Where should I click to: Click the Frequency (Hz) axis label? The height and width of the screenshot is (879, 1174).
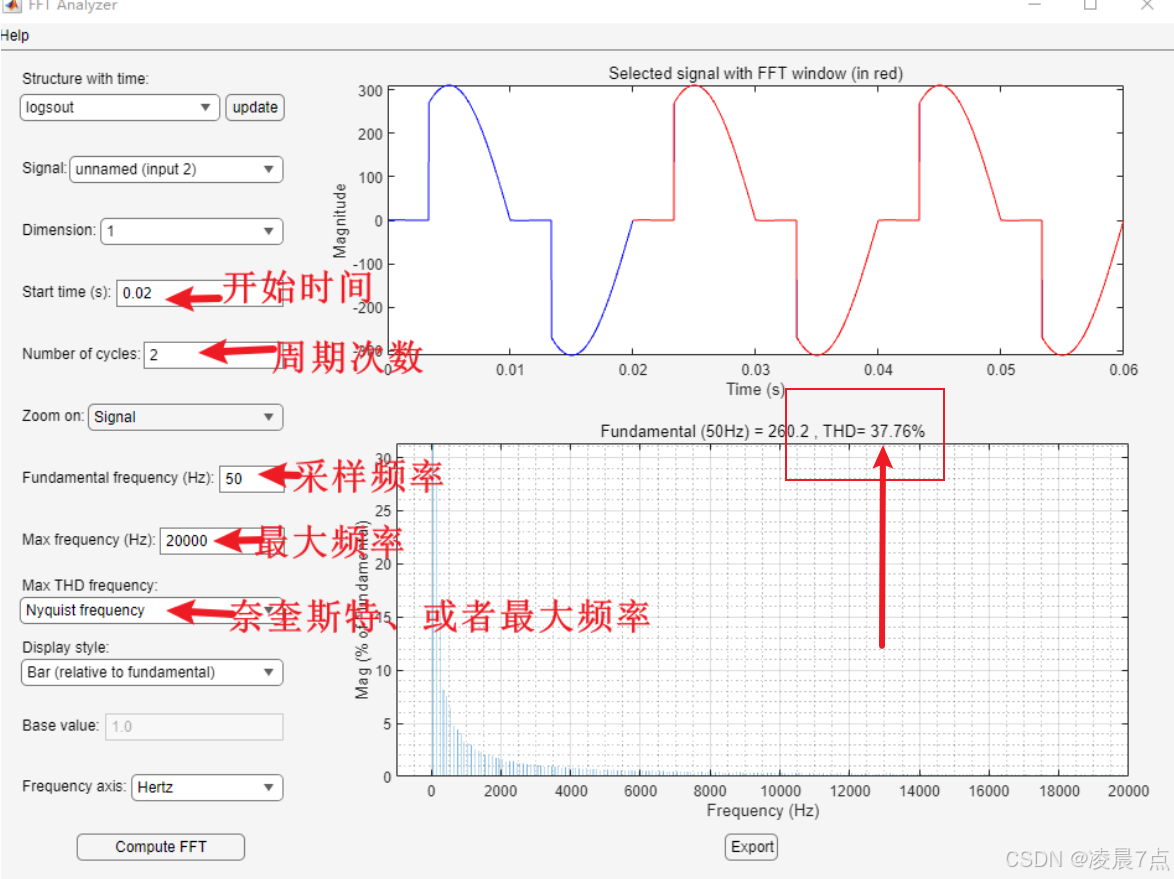[x=762, y=811]
